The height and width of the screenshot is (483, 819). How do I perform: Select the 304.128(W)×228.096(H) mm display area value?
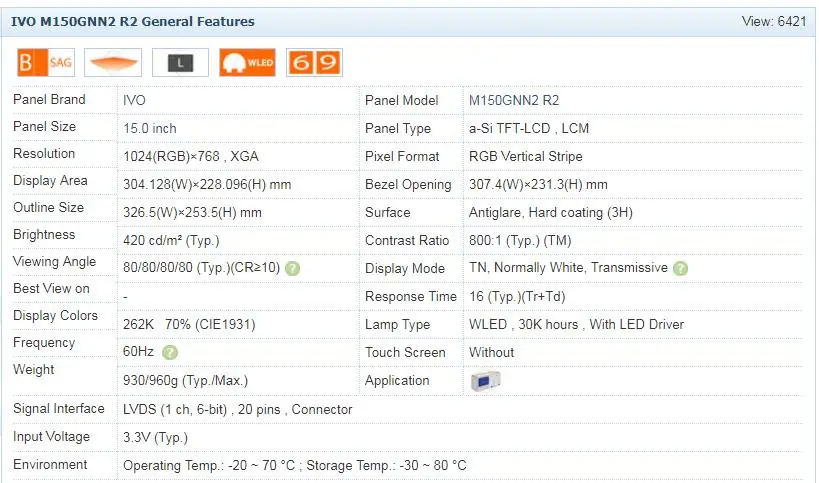(x=207, y=185)
